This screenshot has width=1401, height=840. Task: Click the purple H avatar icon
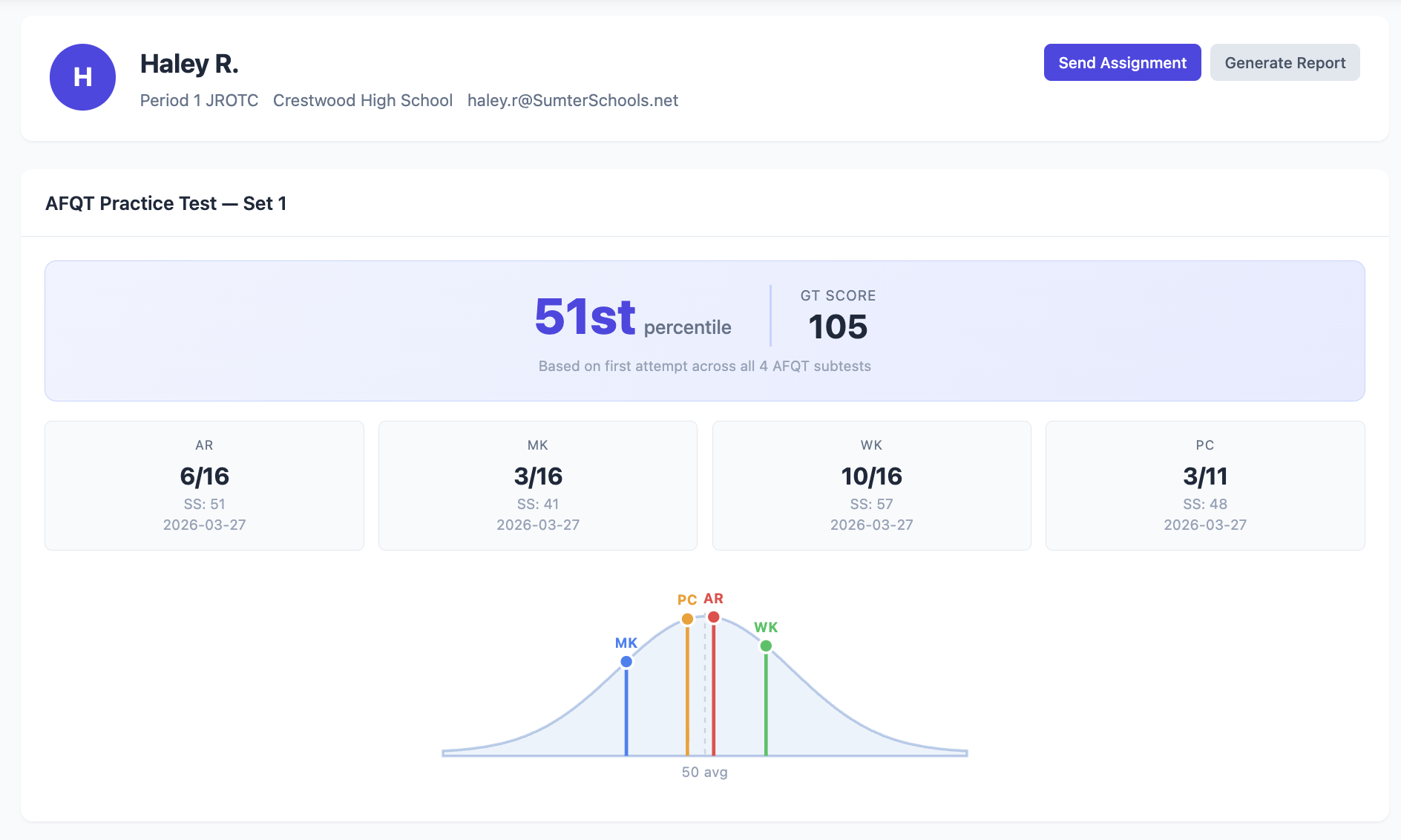[x=82, y=77]
